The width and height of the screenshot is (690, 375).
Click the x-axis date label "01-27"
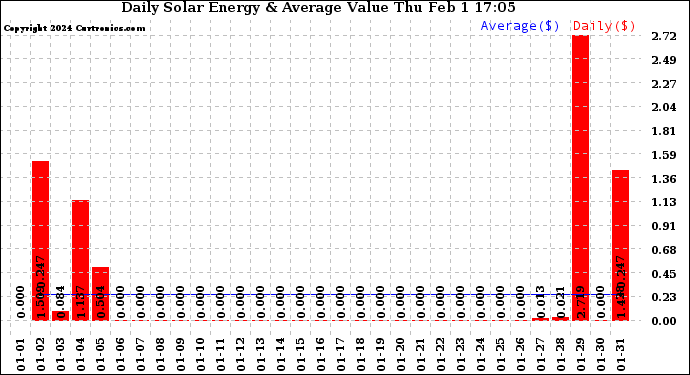pyautogui.click(x=541, y=355)
